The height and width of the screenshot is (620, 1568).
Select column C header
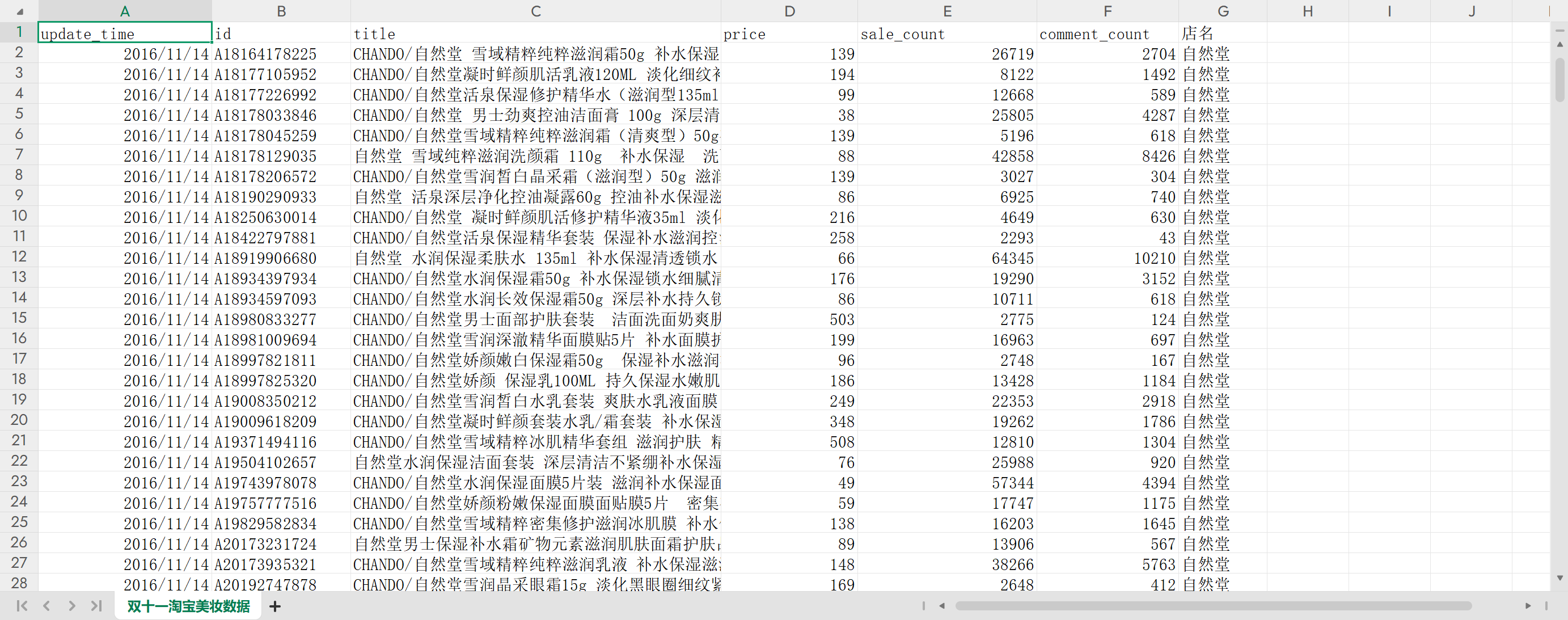click(536, 11)
